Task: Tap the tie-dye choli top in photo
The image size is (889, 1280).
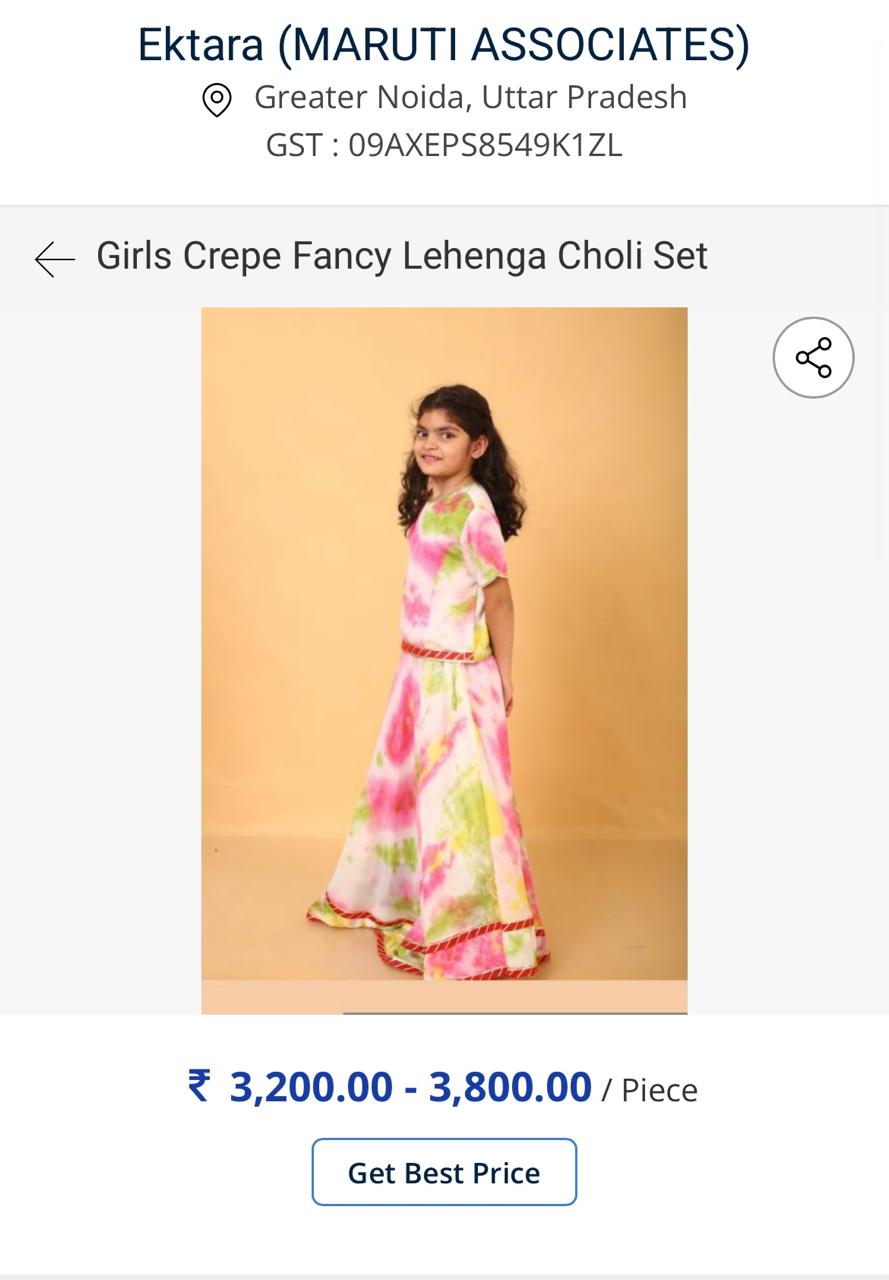Action: [455, 570]
